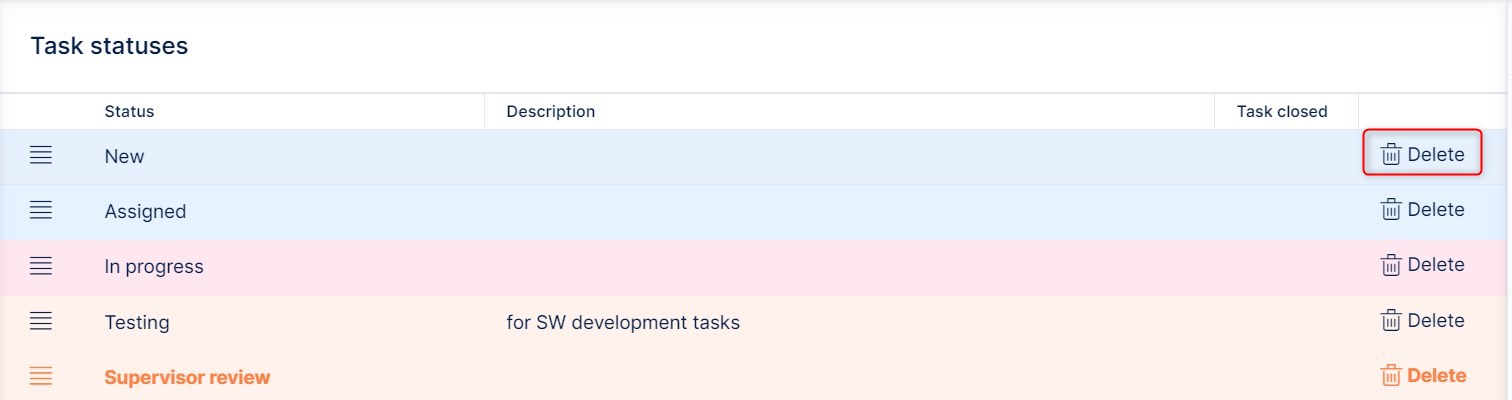This screenshot has width=1512, height=400.
Task: Click drag handle icon for New status
Action: tap(40, 156)
